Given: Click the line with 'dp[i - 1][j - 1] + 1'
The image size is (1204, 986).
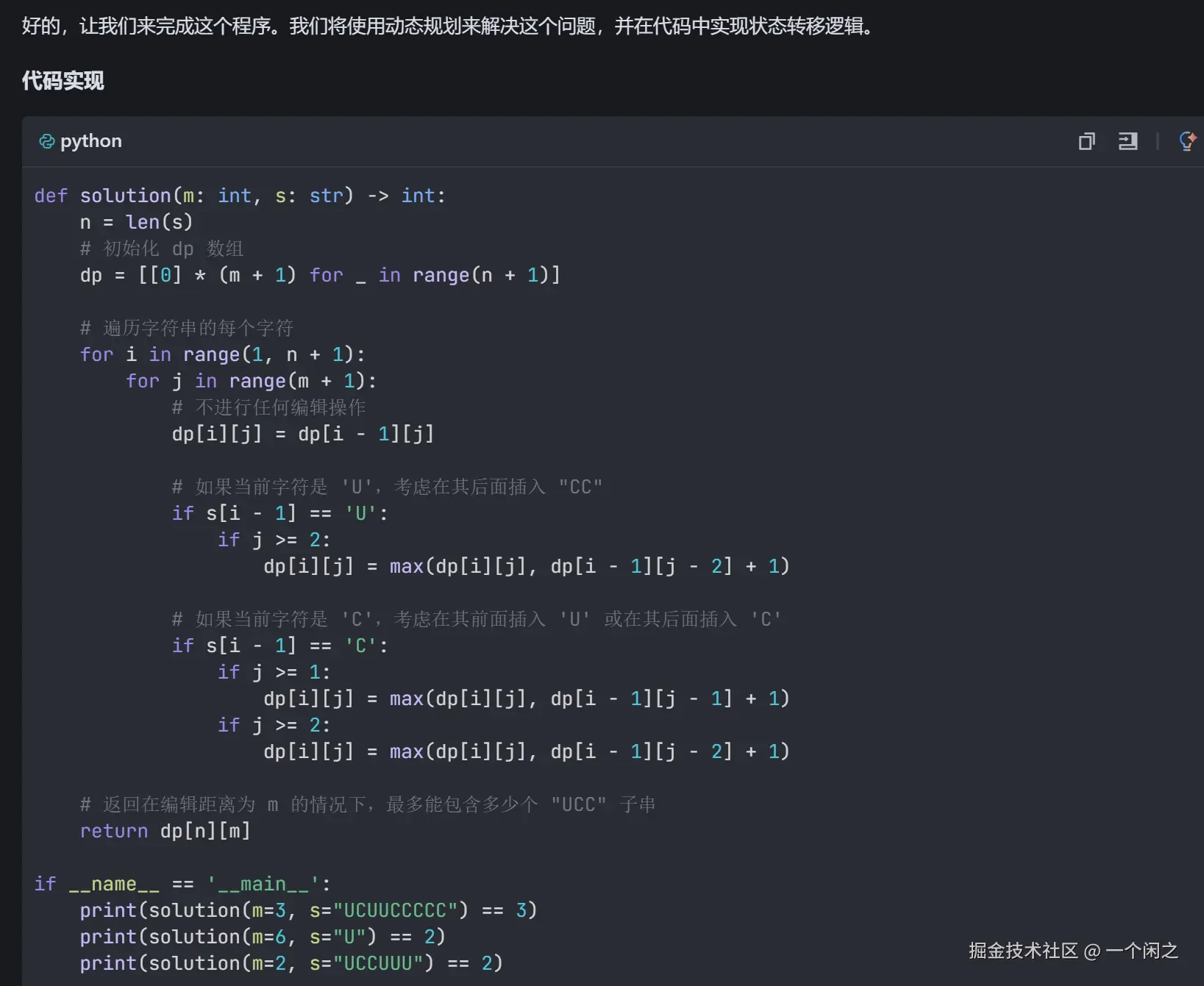Looking at the screenshot, I should click(527, 699).
